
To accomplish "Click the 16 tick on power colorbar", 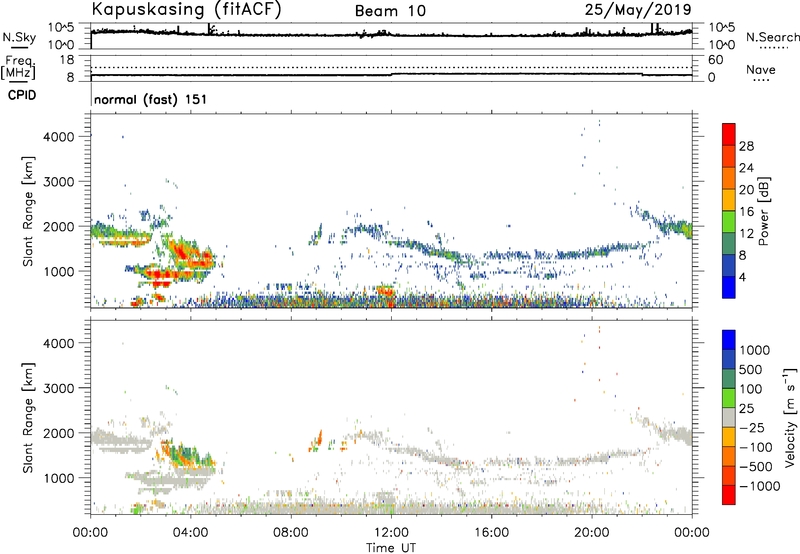I will (746, 212).
